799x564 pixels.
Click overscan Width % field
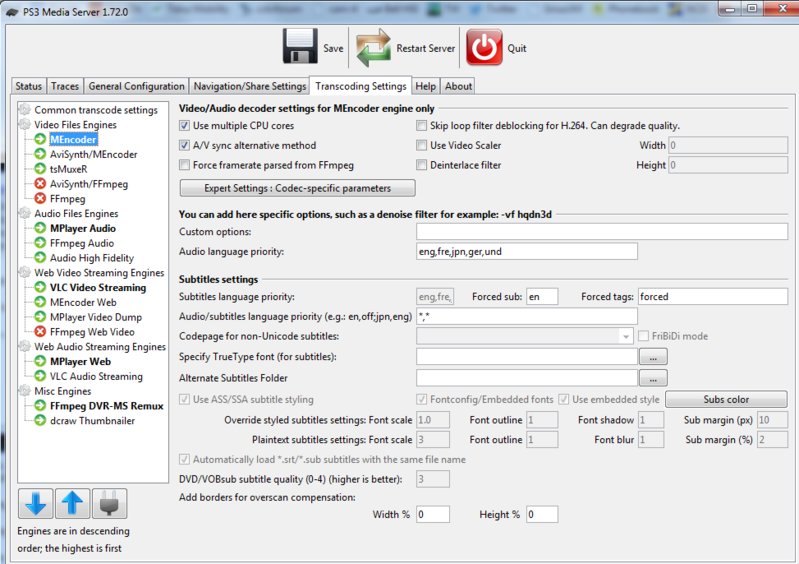pyautogui.click(x=433, y=514)
